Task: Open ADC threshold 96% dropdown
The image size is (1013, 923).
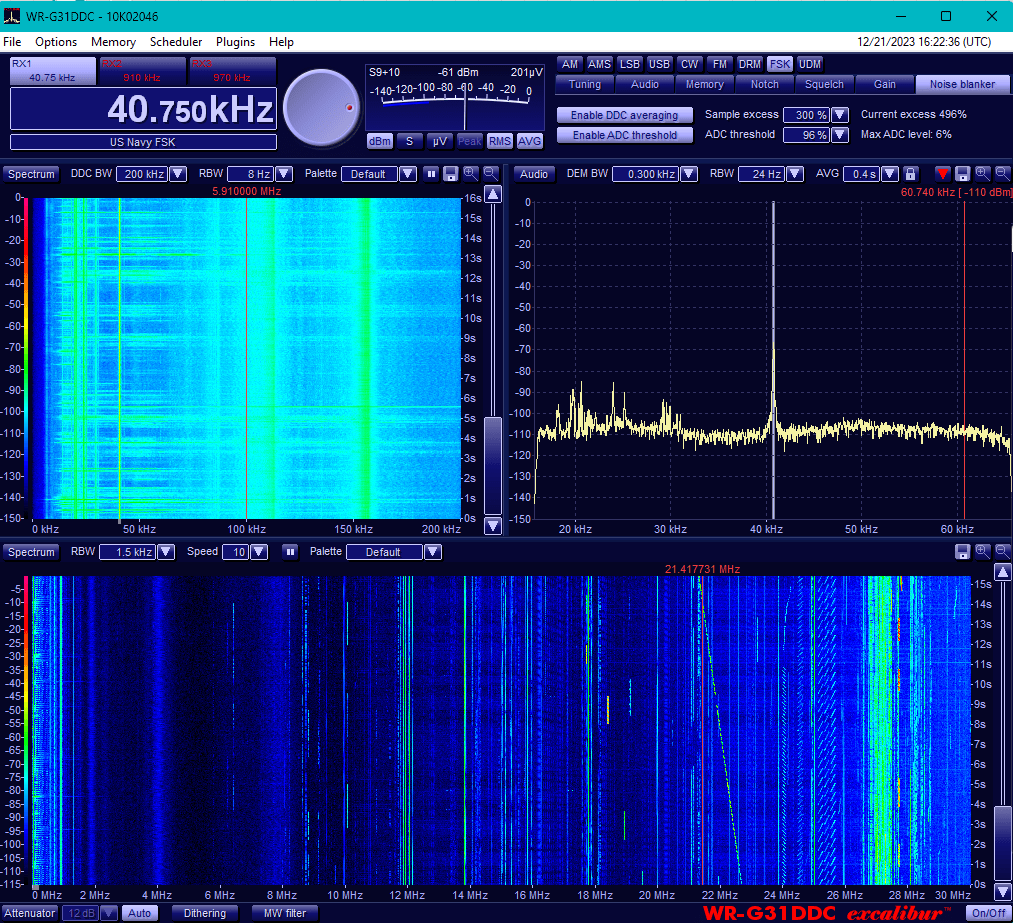Action: click(839, 135)
